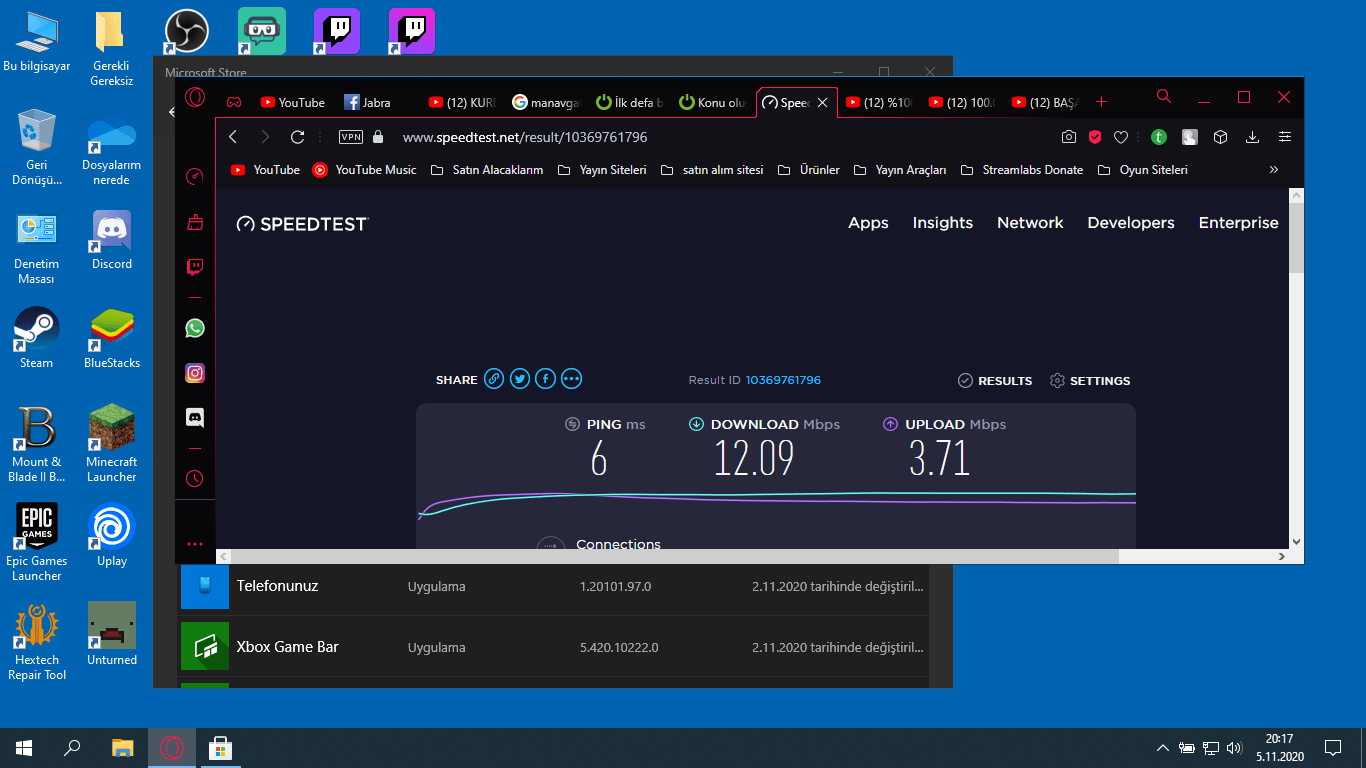Open History from the Opera sidebar clock icon
This screenshot has width=1366, height=768.
[195, 478]
